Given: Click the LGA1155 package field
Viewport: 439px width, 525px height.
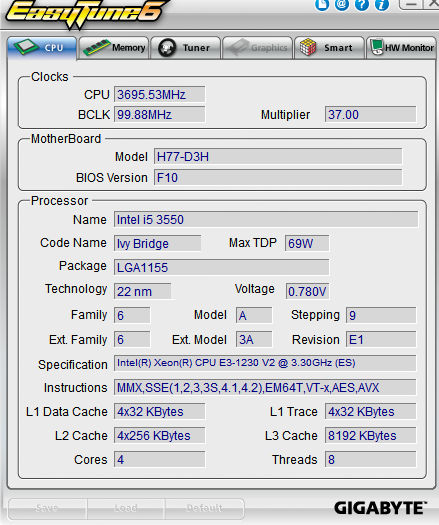Looking at the screenshot, I should point(221,268).
